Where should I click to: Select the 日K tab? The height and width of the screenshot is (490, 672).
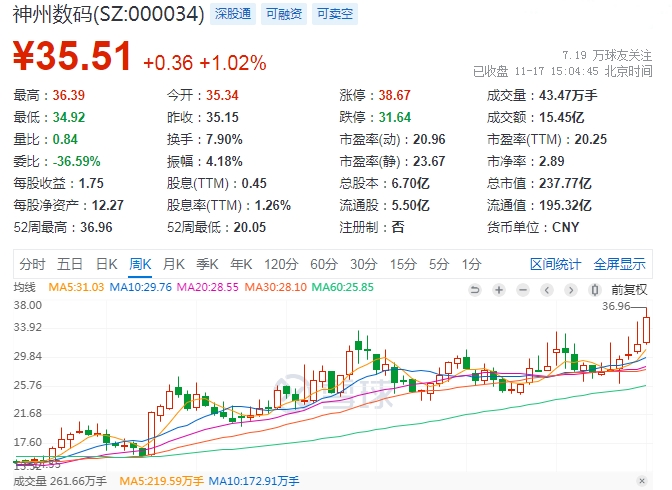(x=106, y=264)
